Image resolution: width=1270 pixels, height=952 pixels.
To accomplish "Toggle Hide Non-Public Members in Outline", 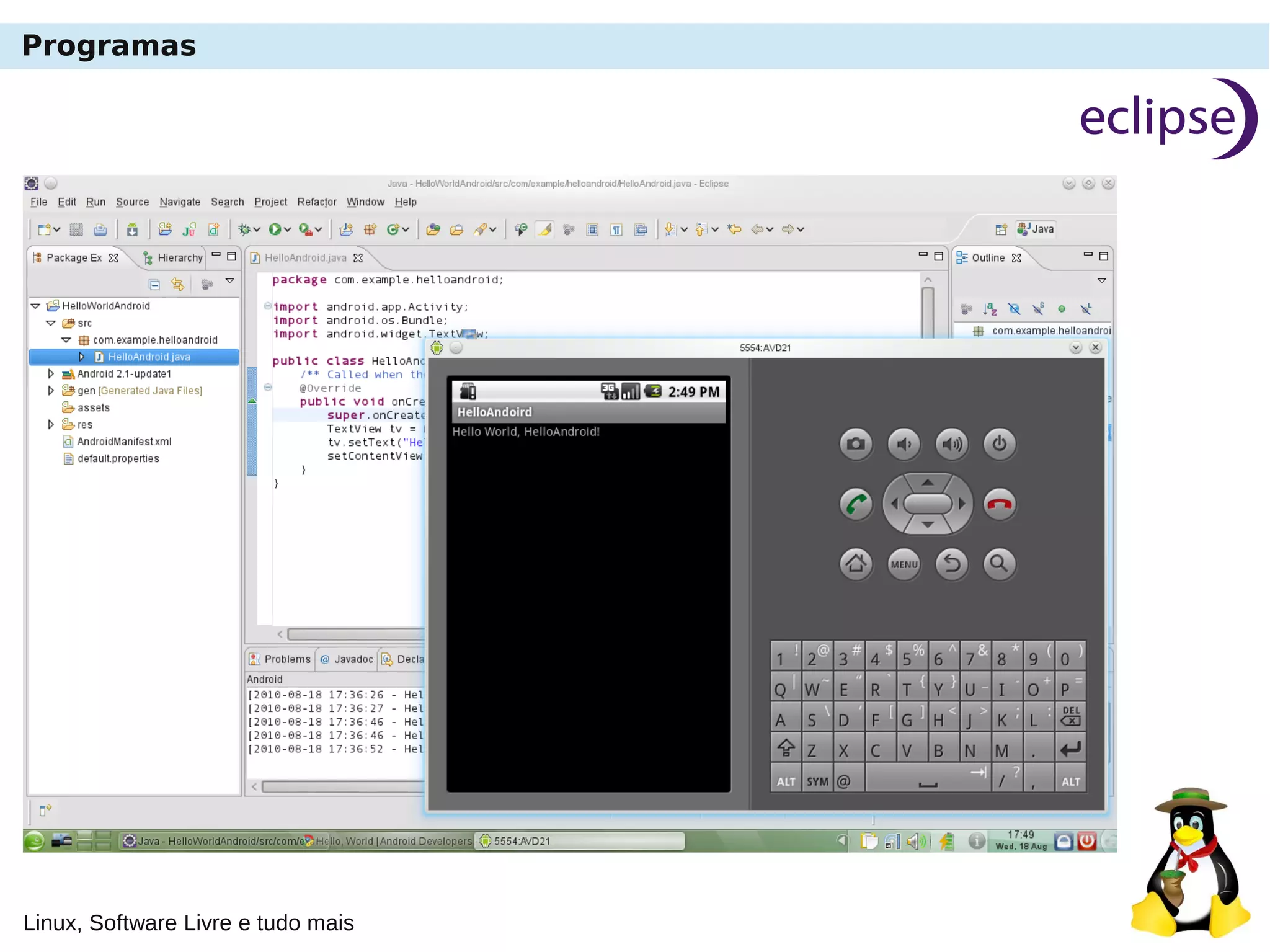I will pyautogui.click(x=1062, y=309).
